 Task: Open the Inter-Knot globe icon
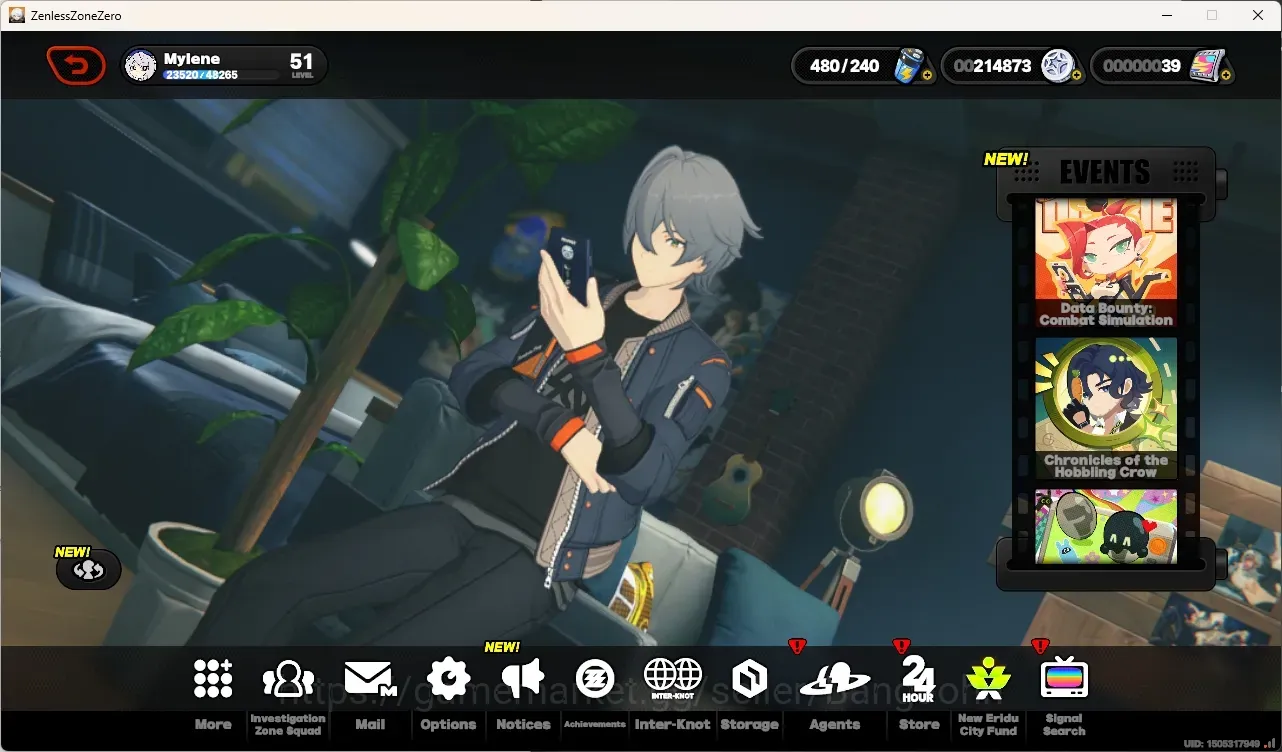673,679
